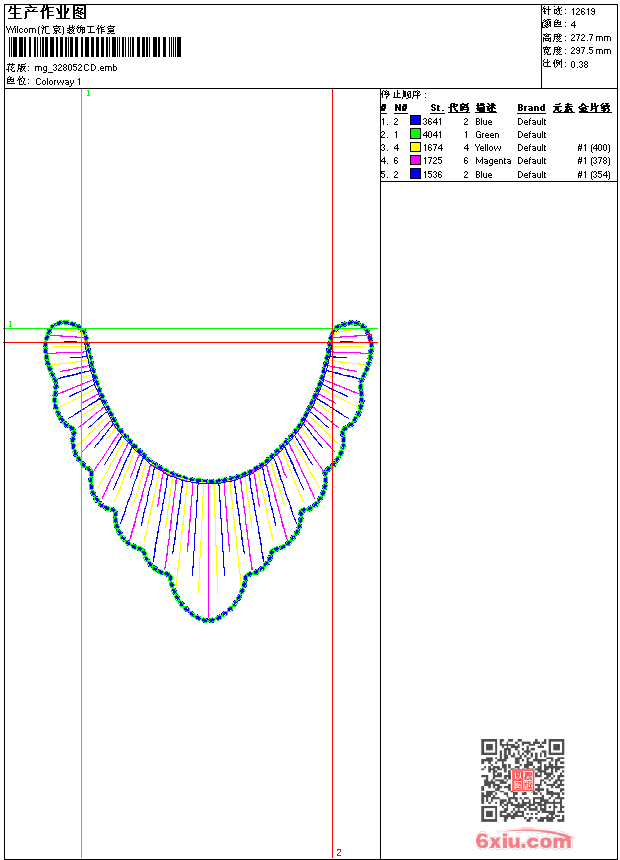Viewport: 620px width, 860px height.
Task: Select the height value 272.7 mm
Action: [x=590, y=37]
